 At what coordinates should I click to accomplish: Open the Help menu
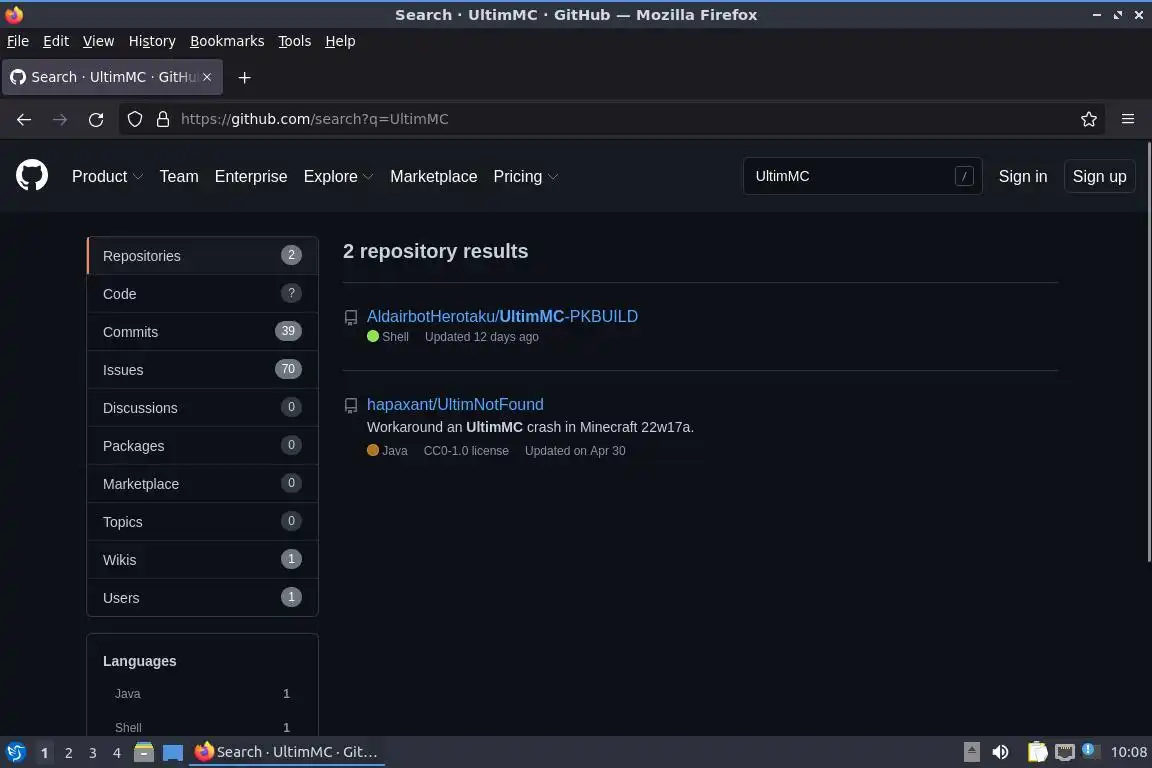click(x=340, y=41)
